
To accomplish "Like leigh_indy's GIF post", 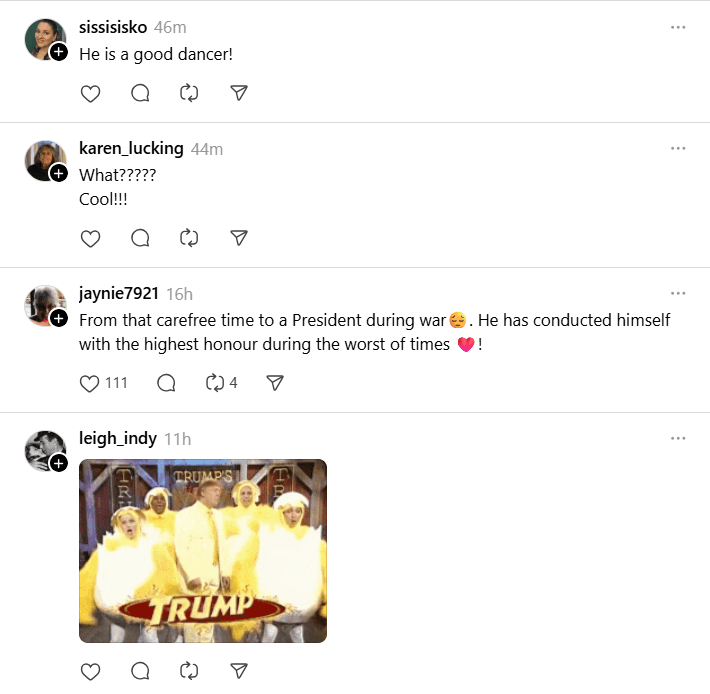I will pyautogui.click(x=90, y=670).
